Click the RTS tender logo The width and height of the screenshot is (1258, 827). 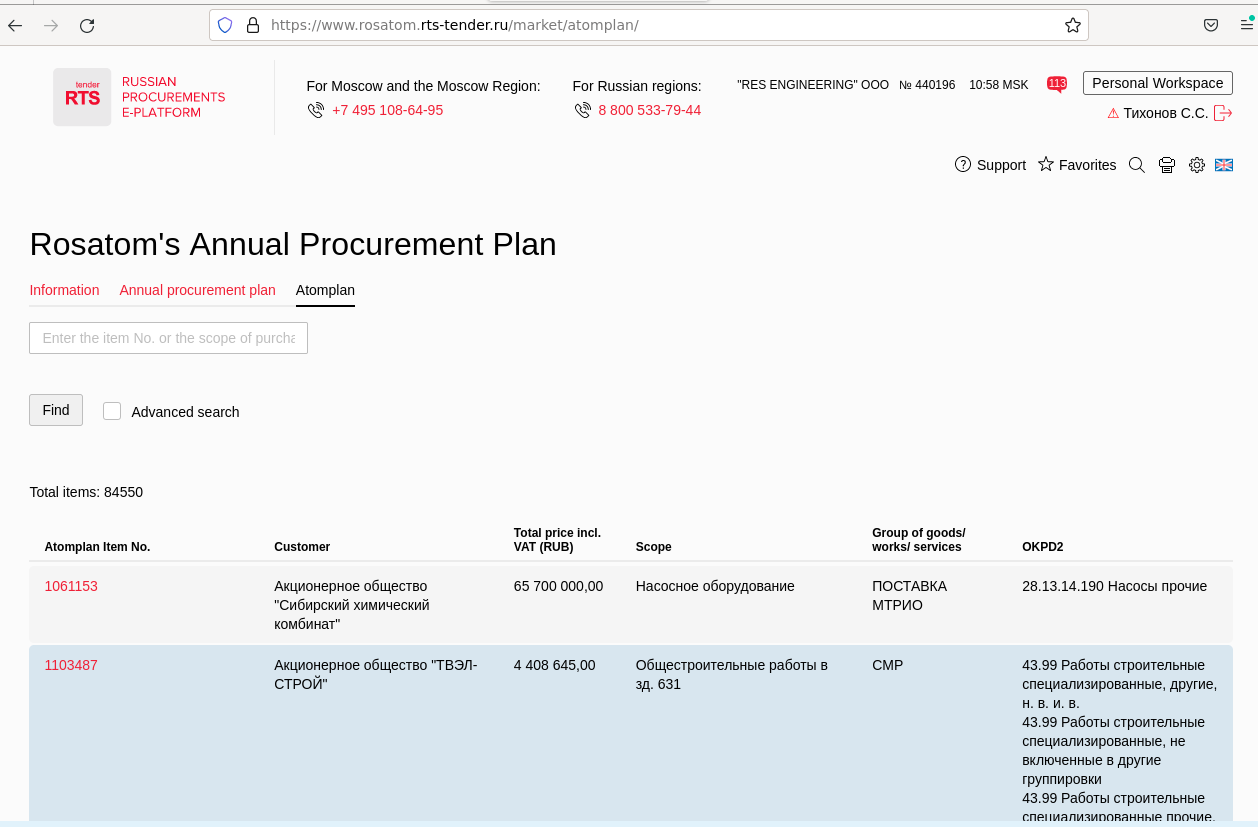(x=82, y=97)
